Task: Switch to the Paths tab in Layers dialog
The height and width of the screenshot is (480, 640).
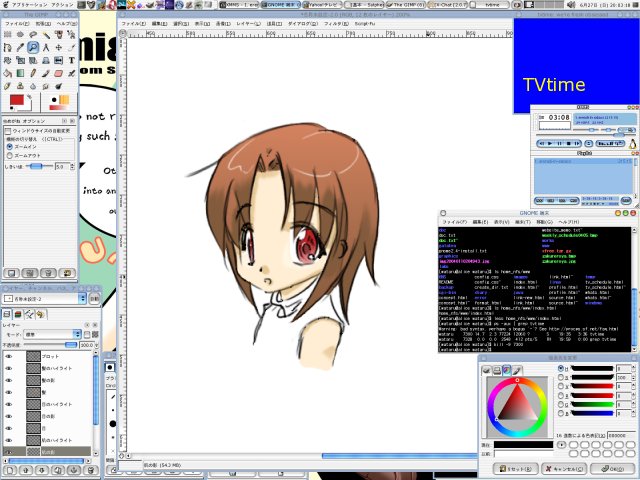Action: 29,314
